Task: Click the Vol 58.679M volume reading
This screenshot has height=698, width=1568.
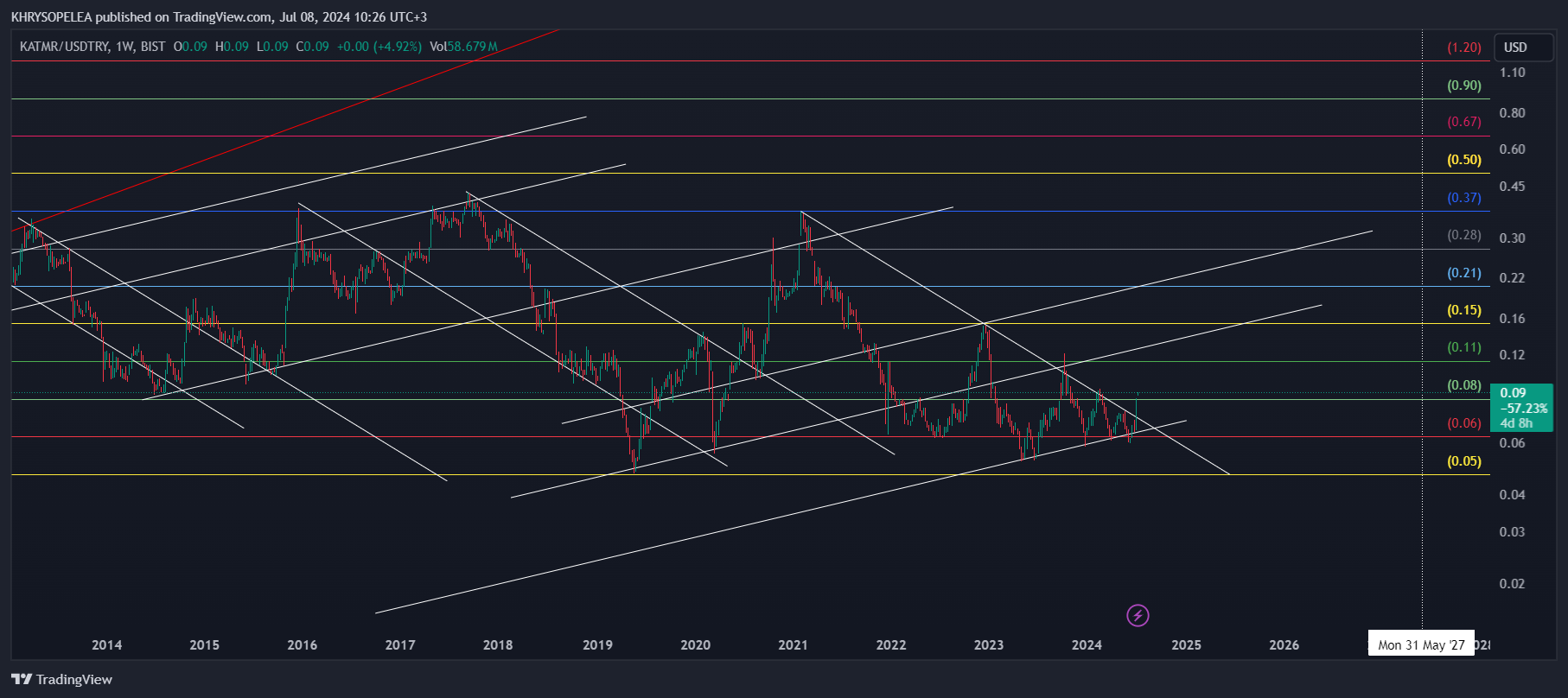Action: 463,47
